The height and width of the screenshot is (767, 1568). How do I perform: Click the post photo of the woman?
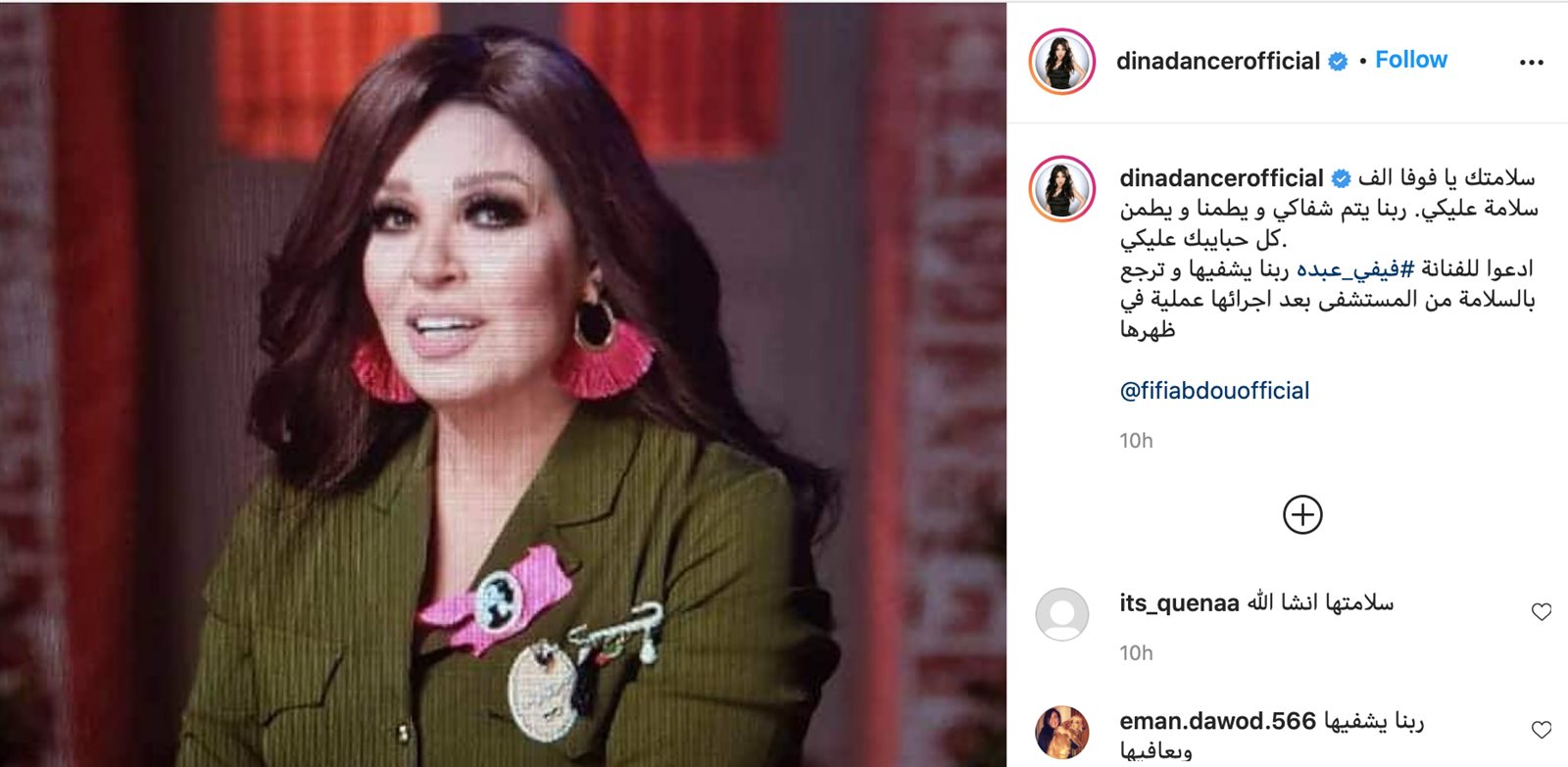tap(503, 384)
